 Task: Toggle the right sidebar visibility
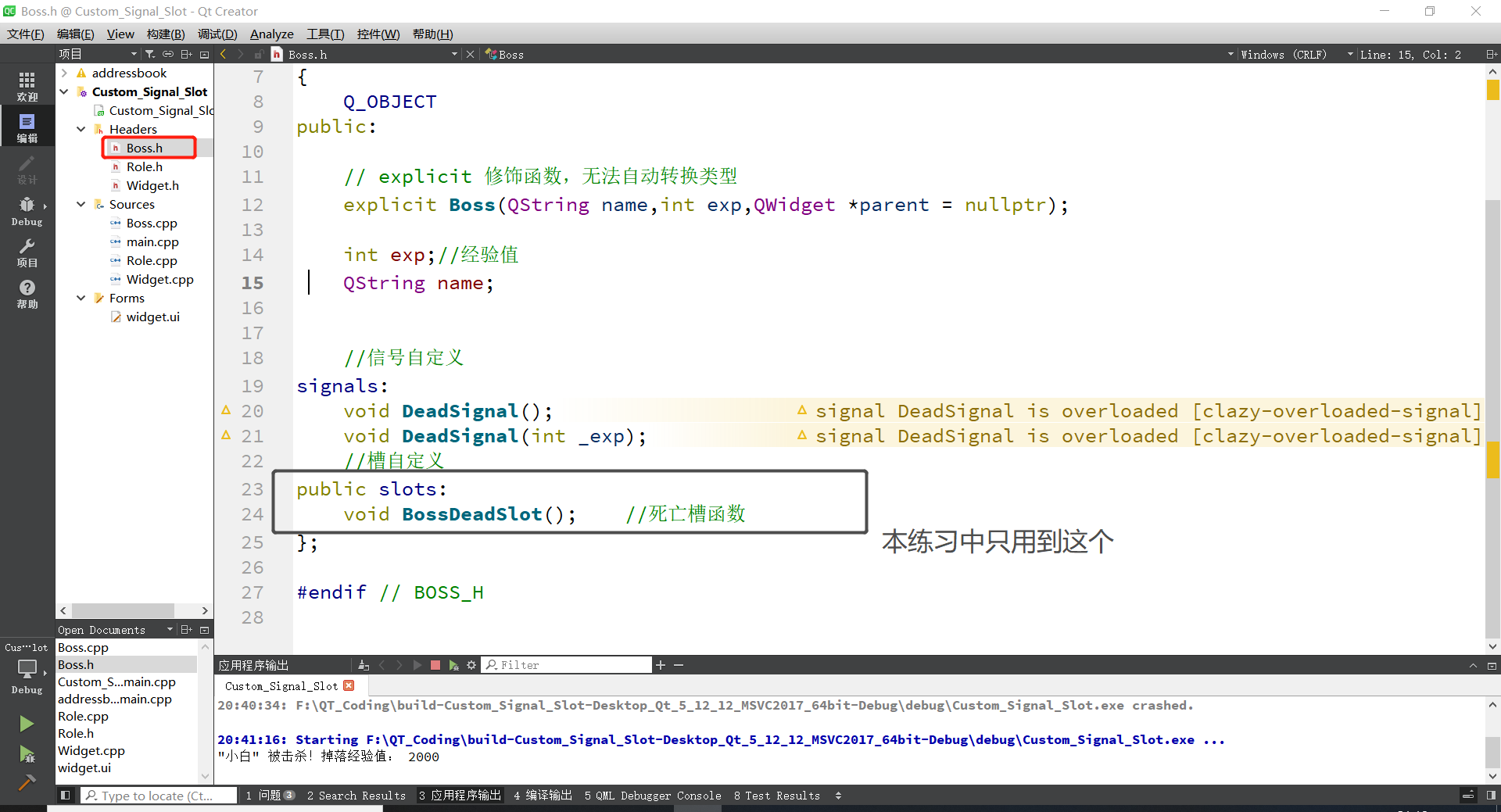click(1491, 795)
